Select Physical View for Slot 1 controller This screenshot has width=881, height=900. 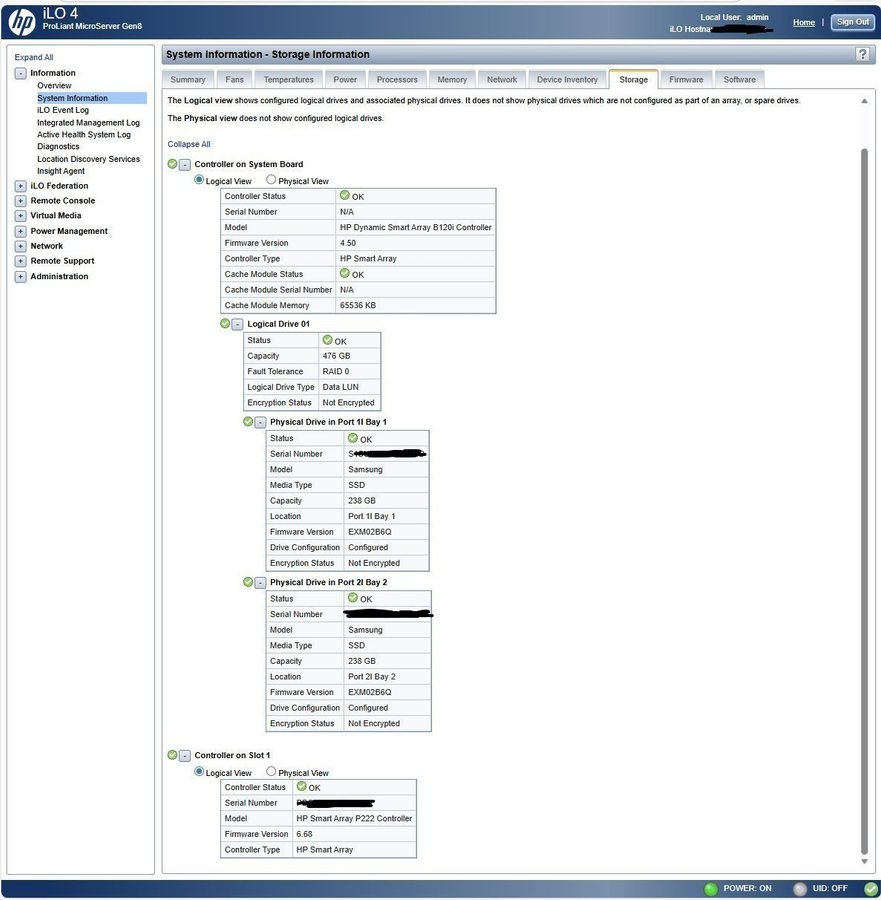click(271, 772)
